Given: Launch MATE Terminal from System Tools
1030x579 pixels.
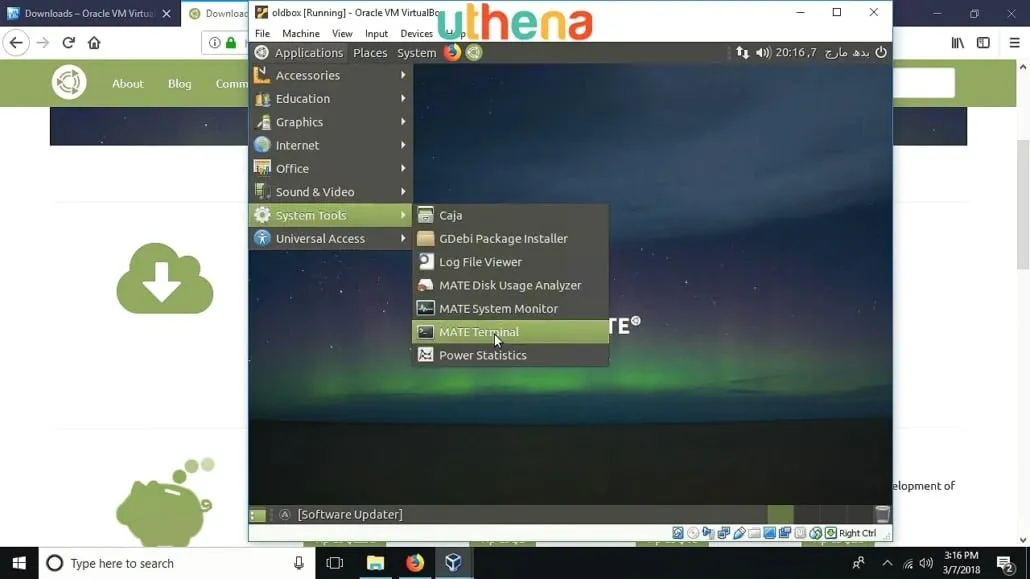Looking at the screenshot, I should (510, 332).
